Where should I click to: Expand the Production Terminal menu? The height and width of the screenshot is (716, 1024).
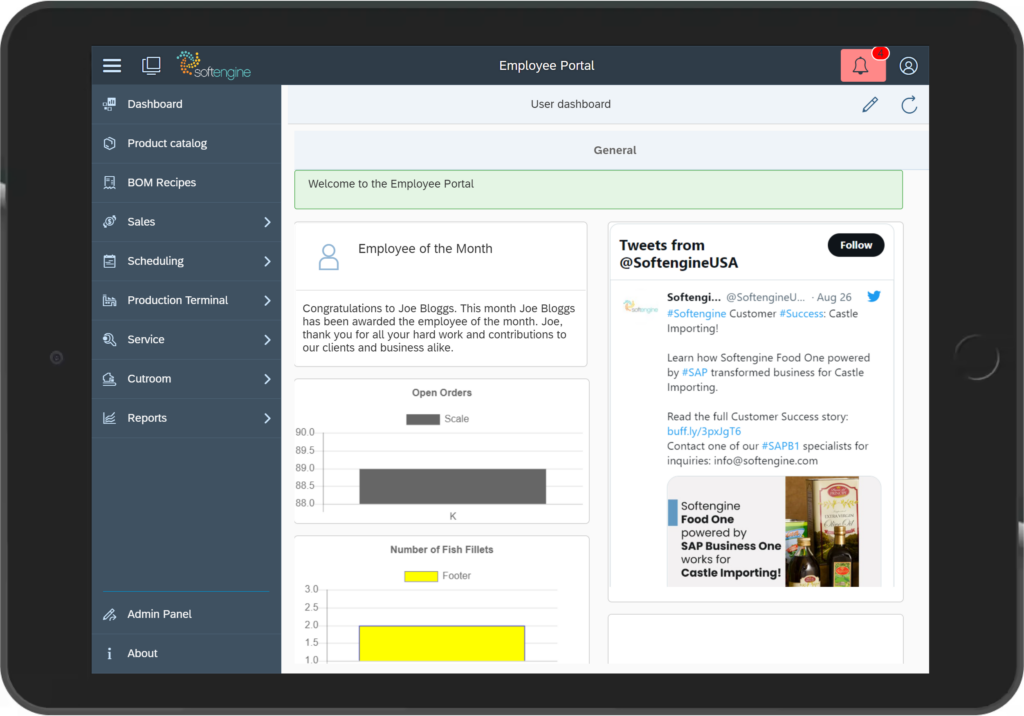(x=179, y=300)
